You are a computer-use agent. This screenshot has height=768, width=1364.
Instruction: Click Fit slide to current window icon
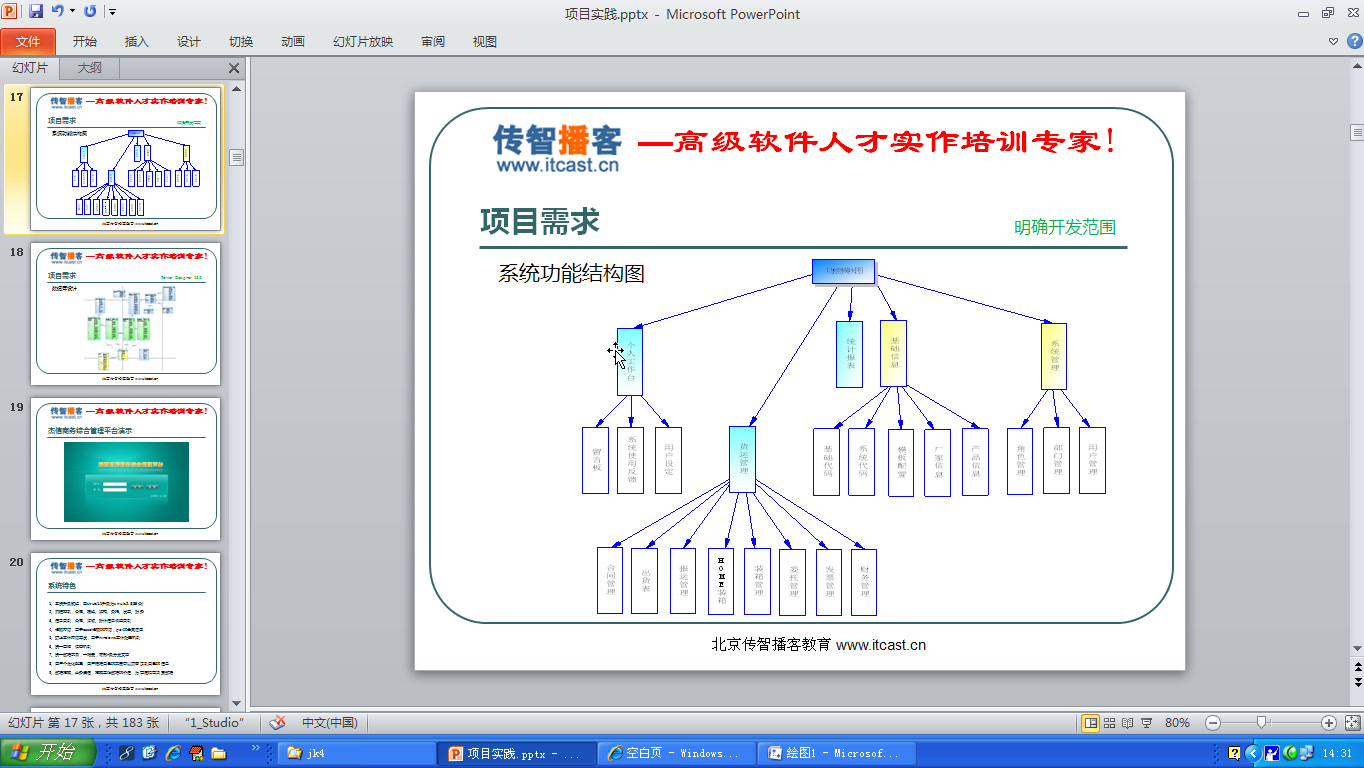coord(1353,723)
